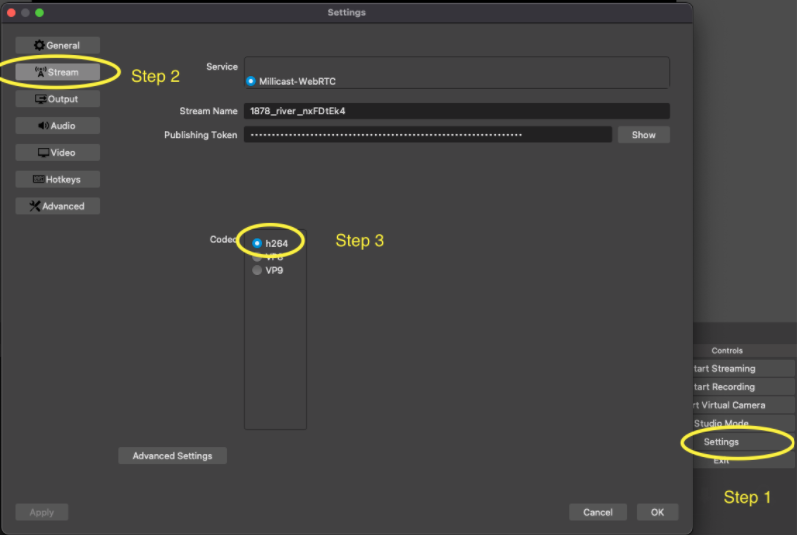Show the publishing token
Screen dimensions: 797x535
[643, 135]
